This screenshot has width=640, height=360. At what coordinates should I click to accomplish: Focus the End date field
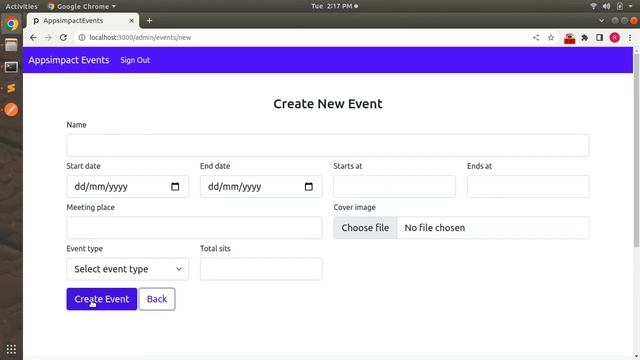coord(261,187)
